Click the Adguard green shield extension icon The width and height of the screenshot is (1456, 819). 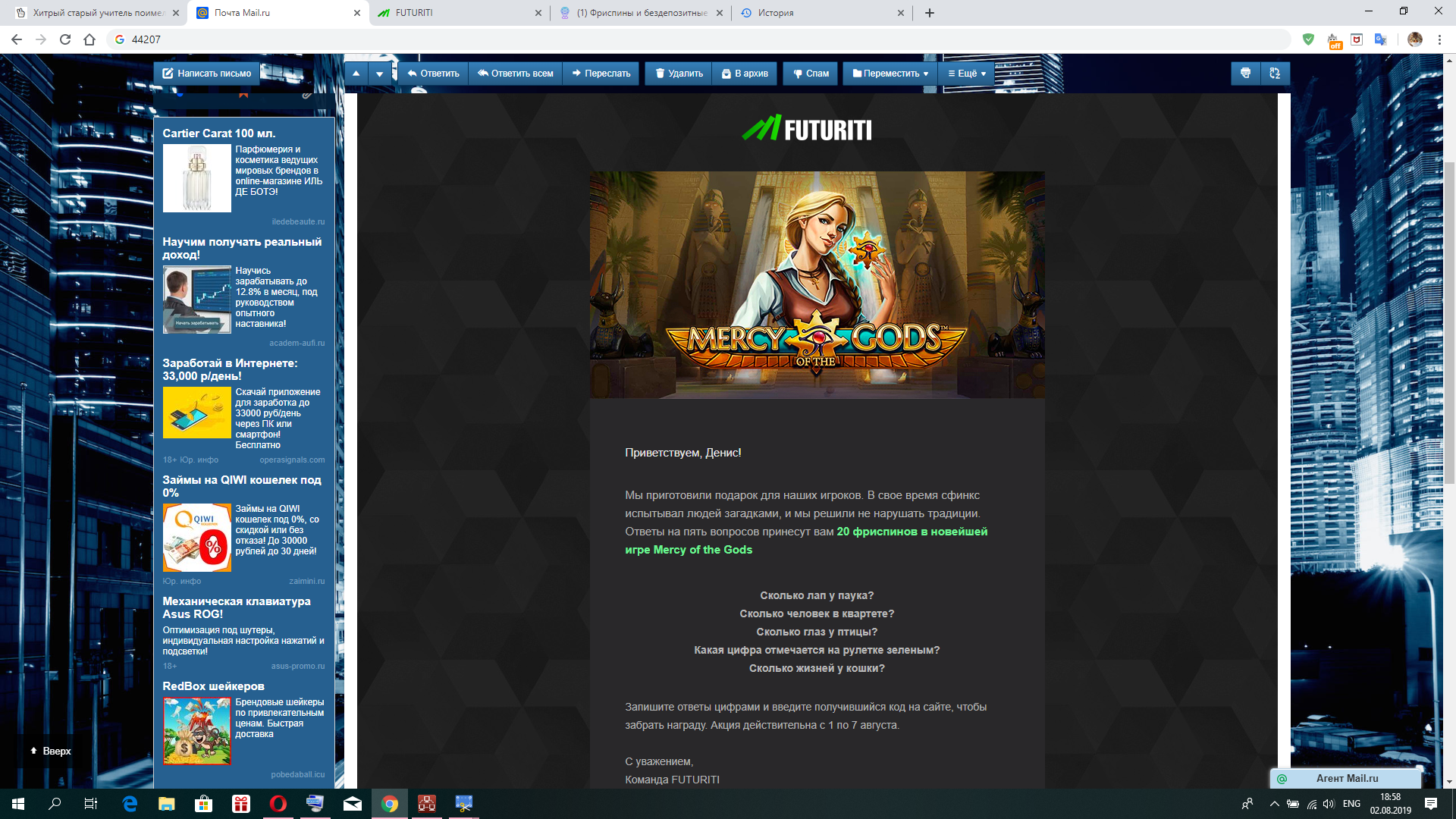click(1308, 39)
